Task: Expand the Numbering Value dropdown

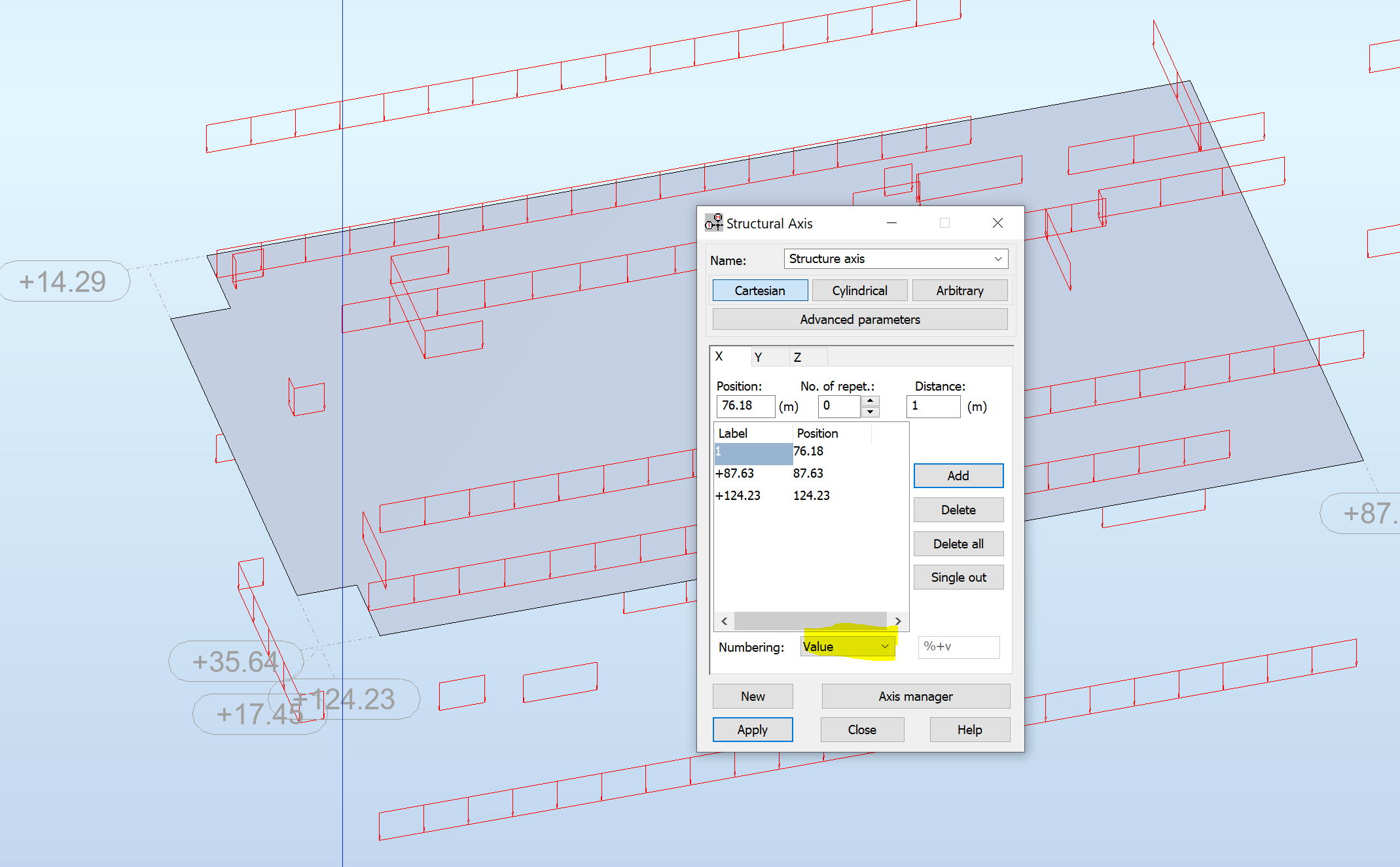Action: (884, 646)
